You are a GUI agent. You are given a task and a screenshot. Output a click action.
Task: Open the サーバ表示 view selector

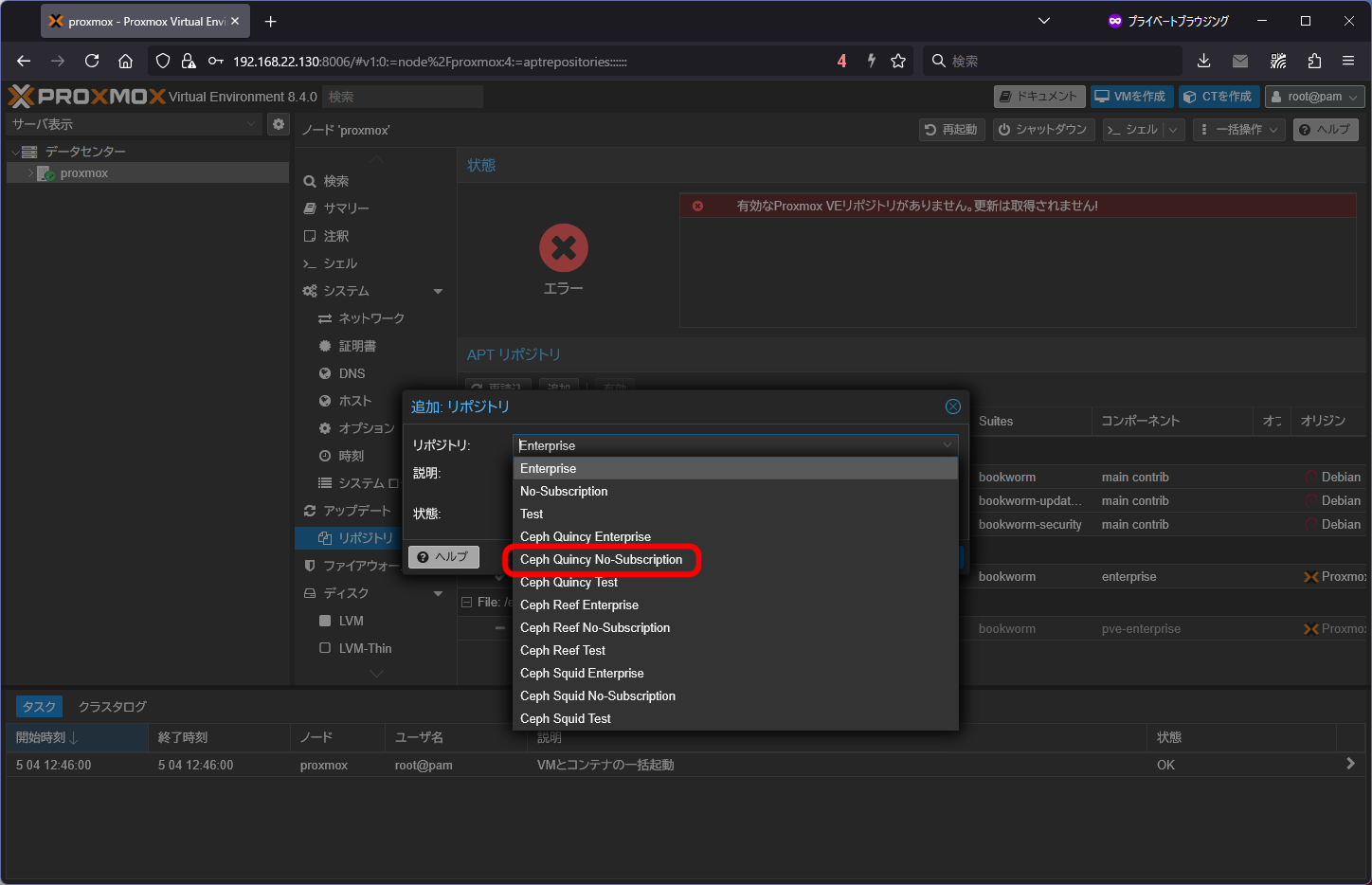tap(135, 124)
